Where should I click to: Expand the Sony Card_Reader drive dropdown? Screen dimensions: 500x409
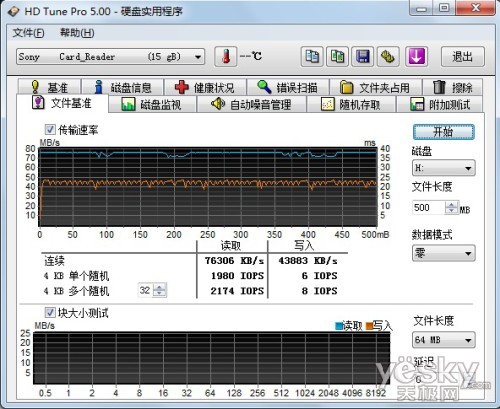(x=110, y=57)
